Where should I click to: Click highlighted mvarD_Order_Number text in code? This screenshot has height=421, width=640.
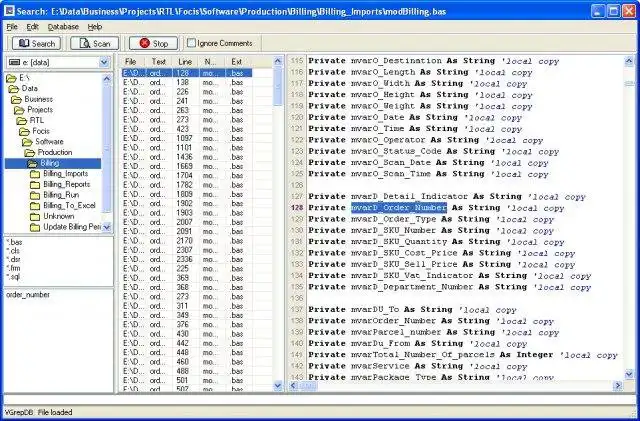pos(399,208)
